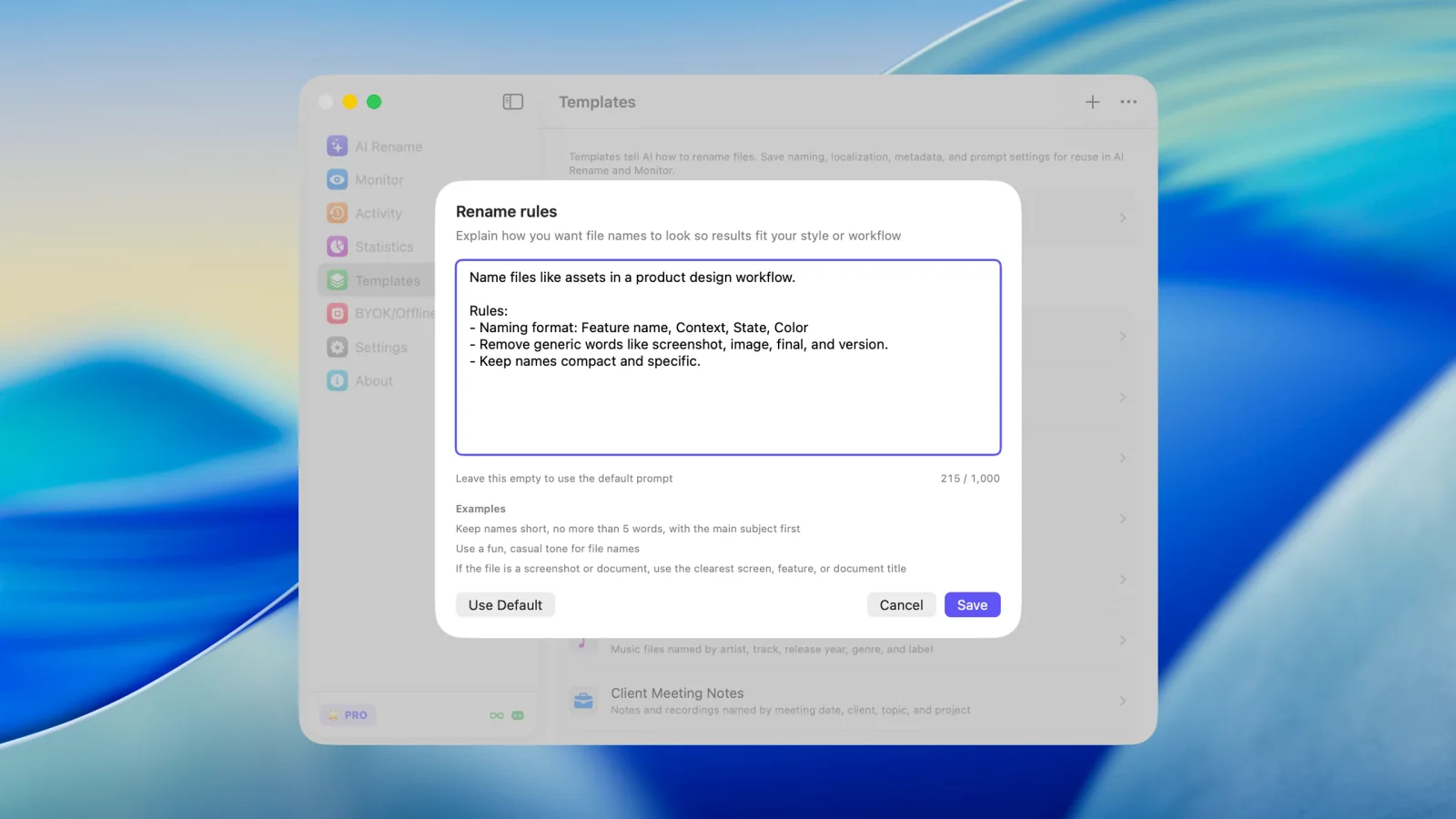Open AI Rename sidebar icon
Screen dimensions: 1456x819
click(x=338, y=147)
